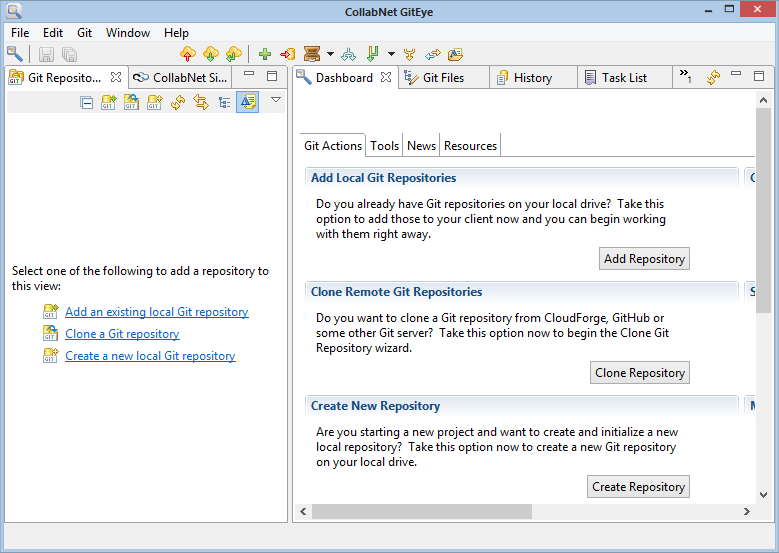779x553 pixels.
Task: Minimize the Git Repositories panel
Action: click(x=249, y=74)
